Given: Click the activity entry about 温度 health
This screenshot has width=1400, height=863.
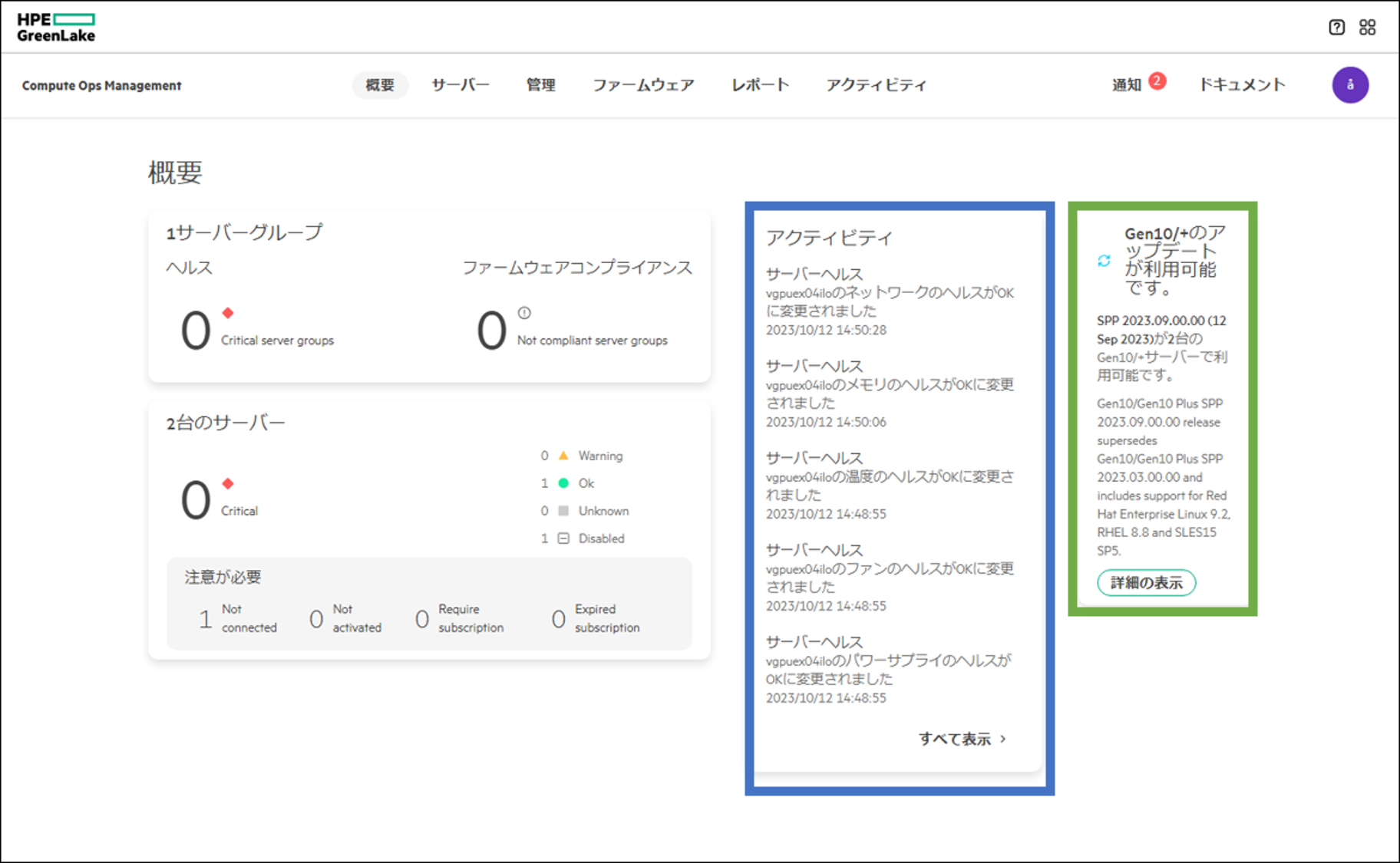Looking at the screenshot, I should pos(890,486).
